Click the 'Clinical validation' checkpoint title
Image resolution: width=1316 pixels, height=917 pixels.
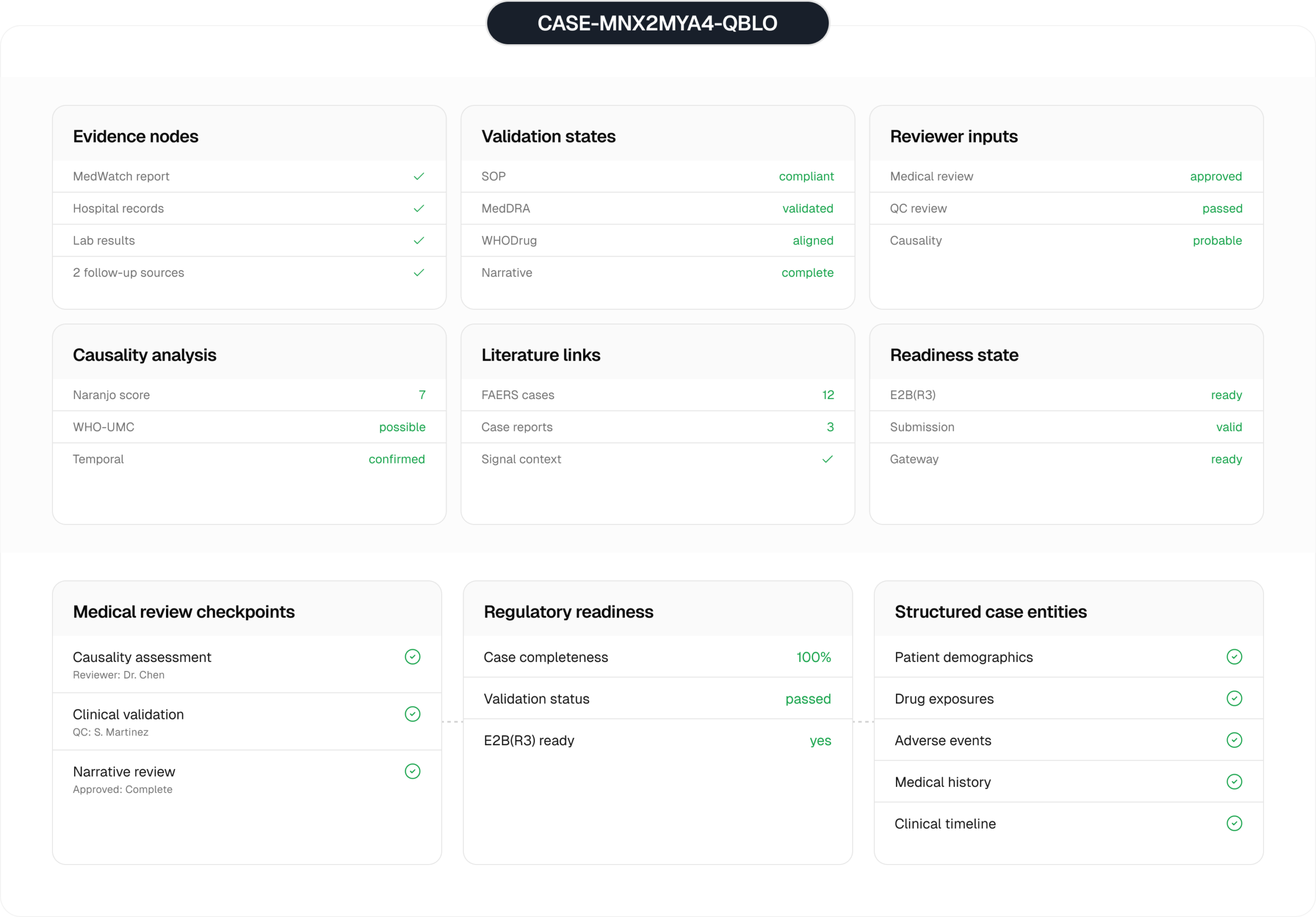point(129,714)
